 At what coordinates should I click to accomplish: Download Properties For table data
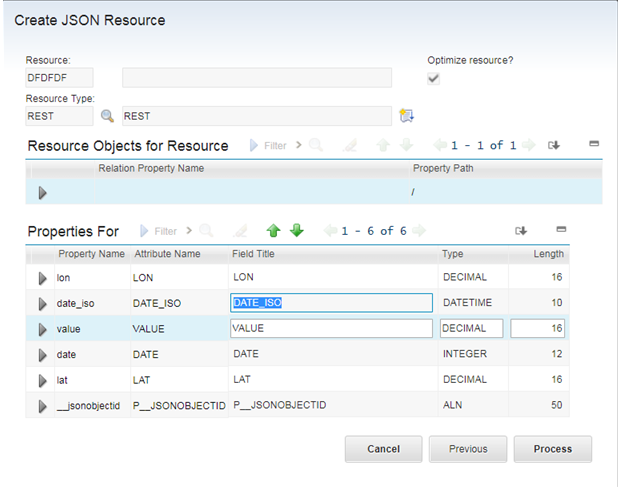(521, 231)
